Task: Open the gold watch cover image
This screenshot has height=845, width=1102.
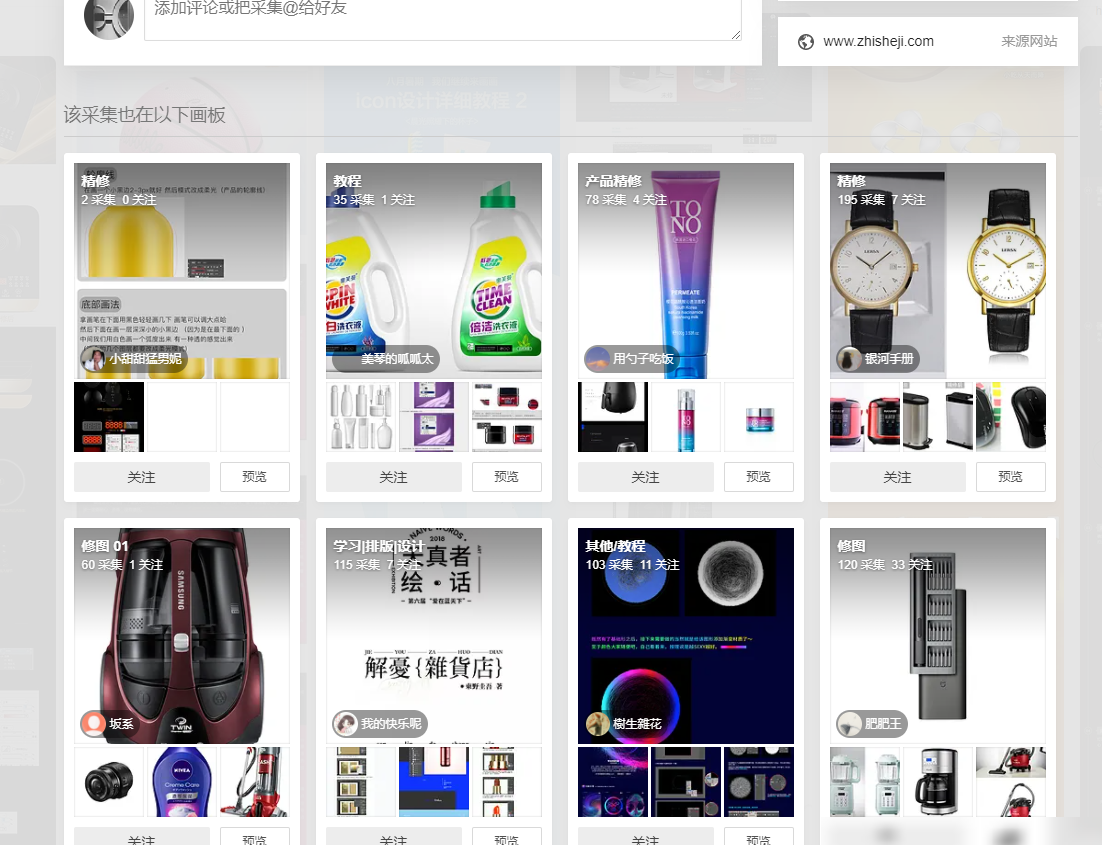Action: tap(938, 271)
